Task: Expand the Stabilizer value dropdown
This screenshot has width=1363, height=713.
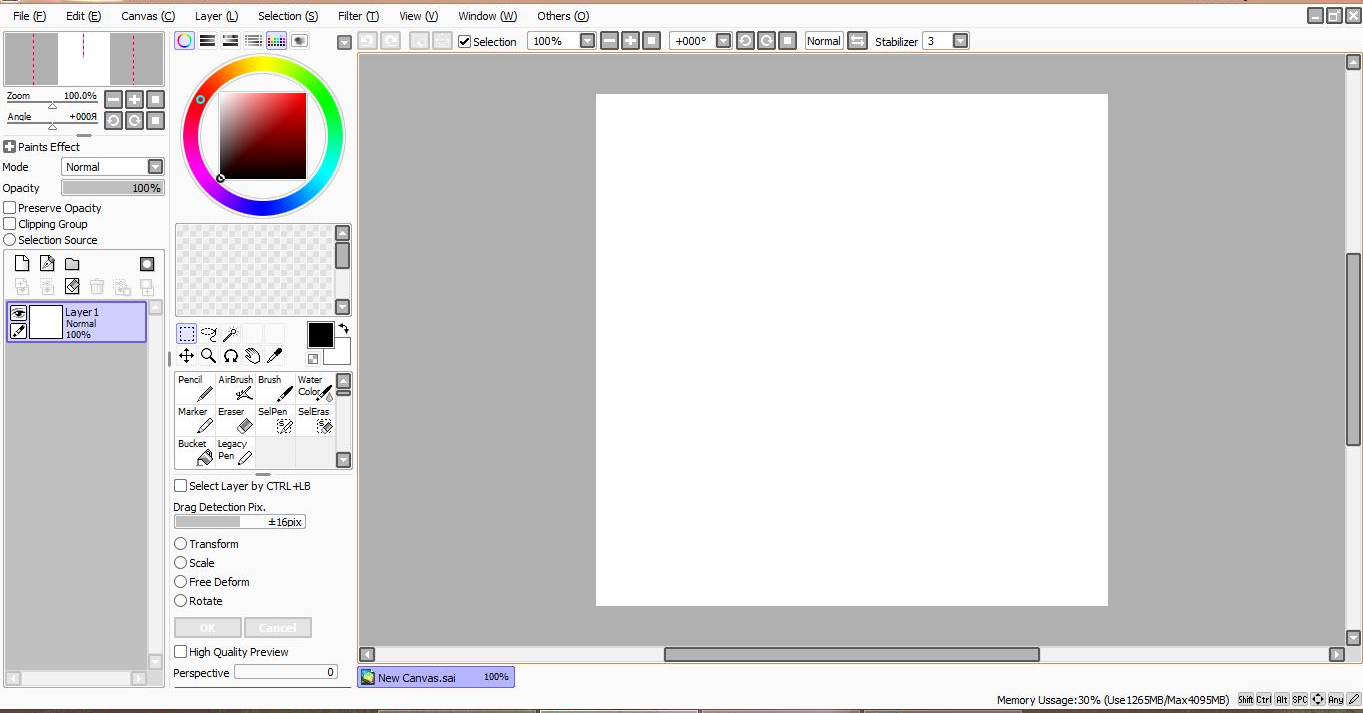Action: coord(960,41)
